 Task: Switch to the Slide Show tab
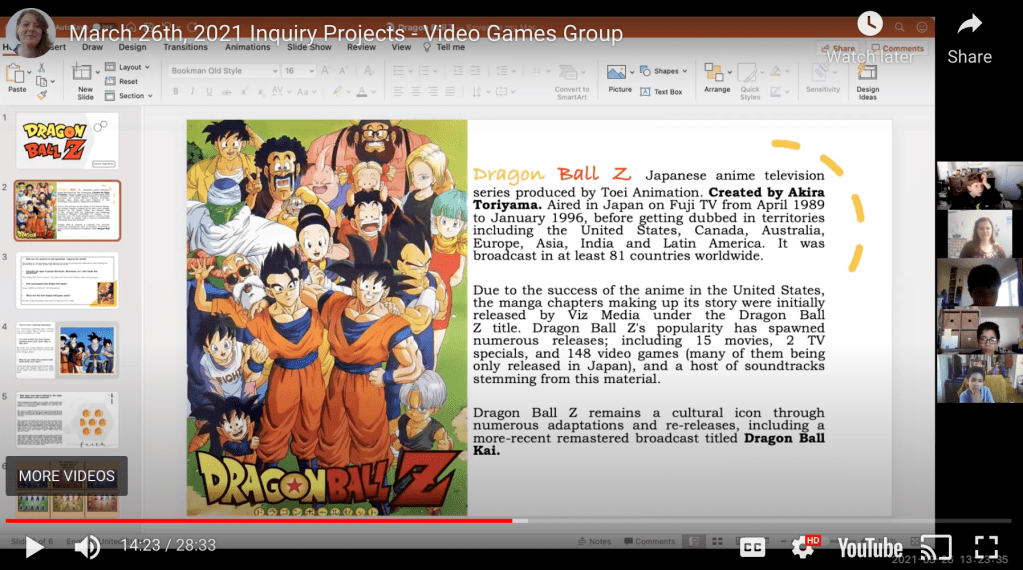[309, 47]
